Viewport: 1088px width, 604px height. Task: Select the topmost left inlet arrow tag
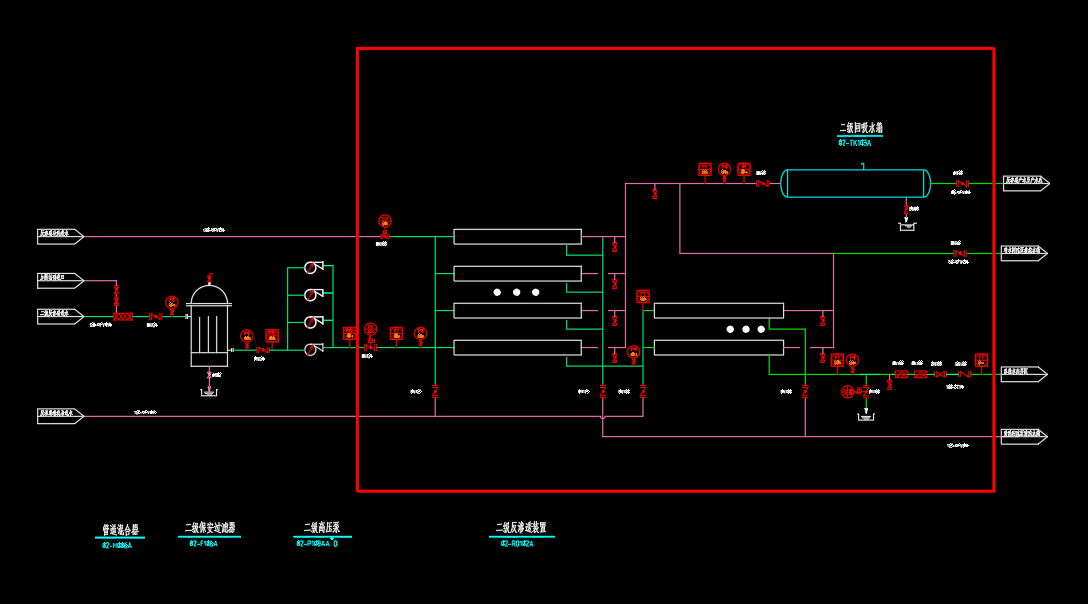(x=60, y=236)
